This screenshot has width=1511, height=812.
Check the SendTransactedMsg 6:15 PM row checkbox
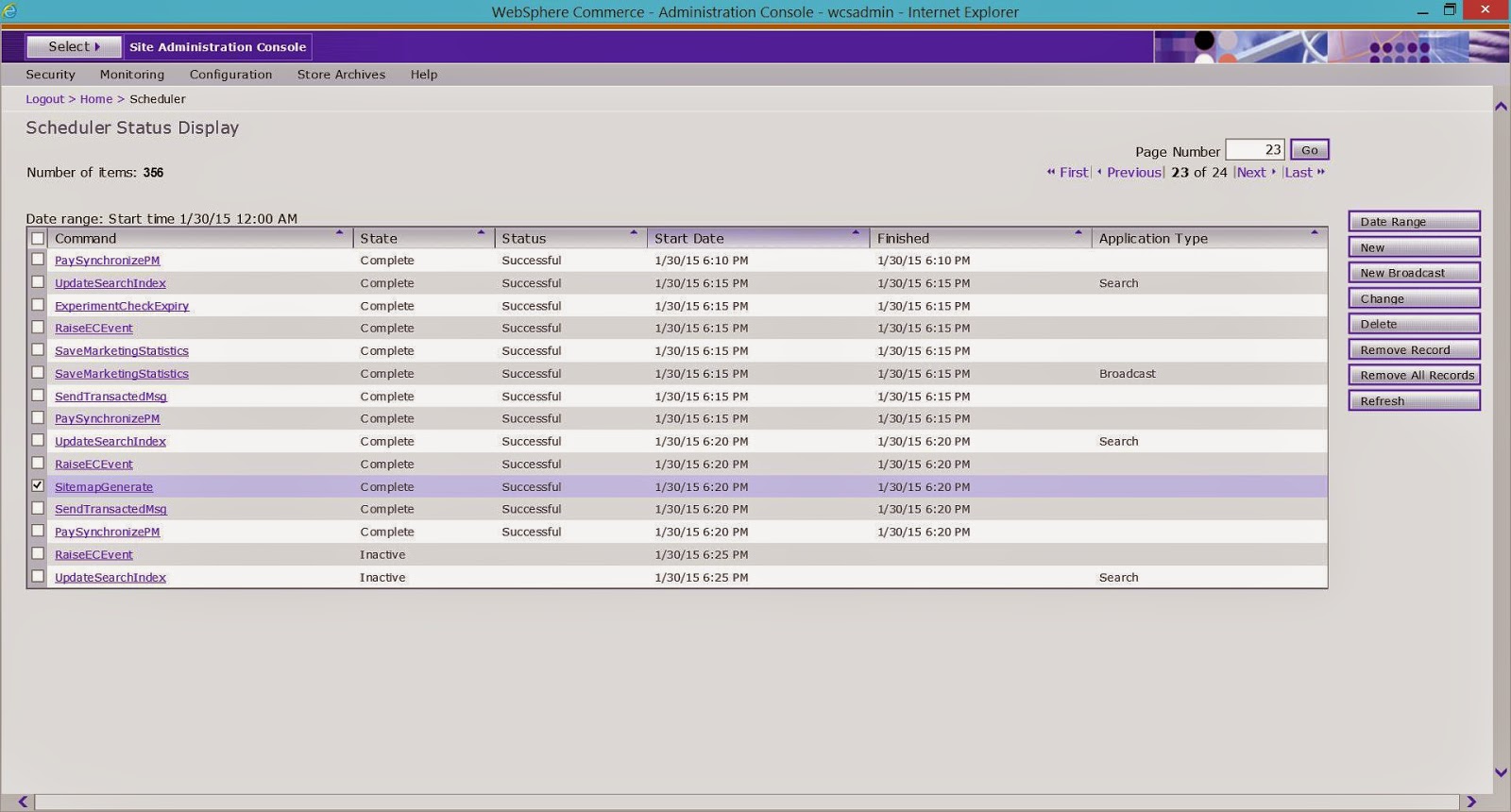38,396
